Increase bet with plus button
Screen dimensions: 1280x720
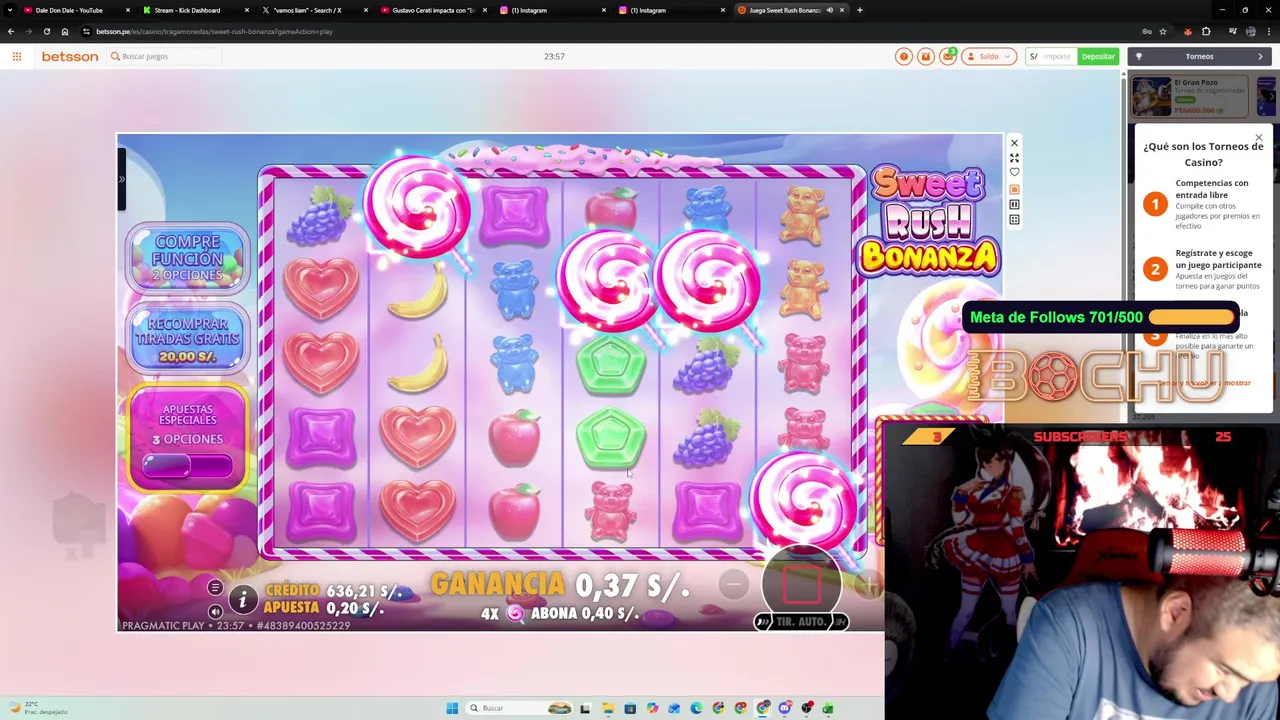tap(868, 585)
